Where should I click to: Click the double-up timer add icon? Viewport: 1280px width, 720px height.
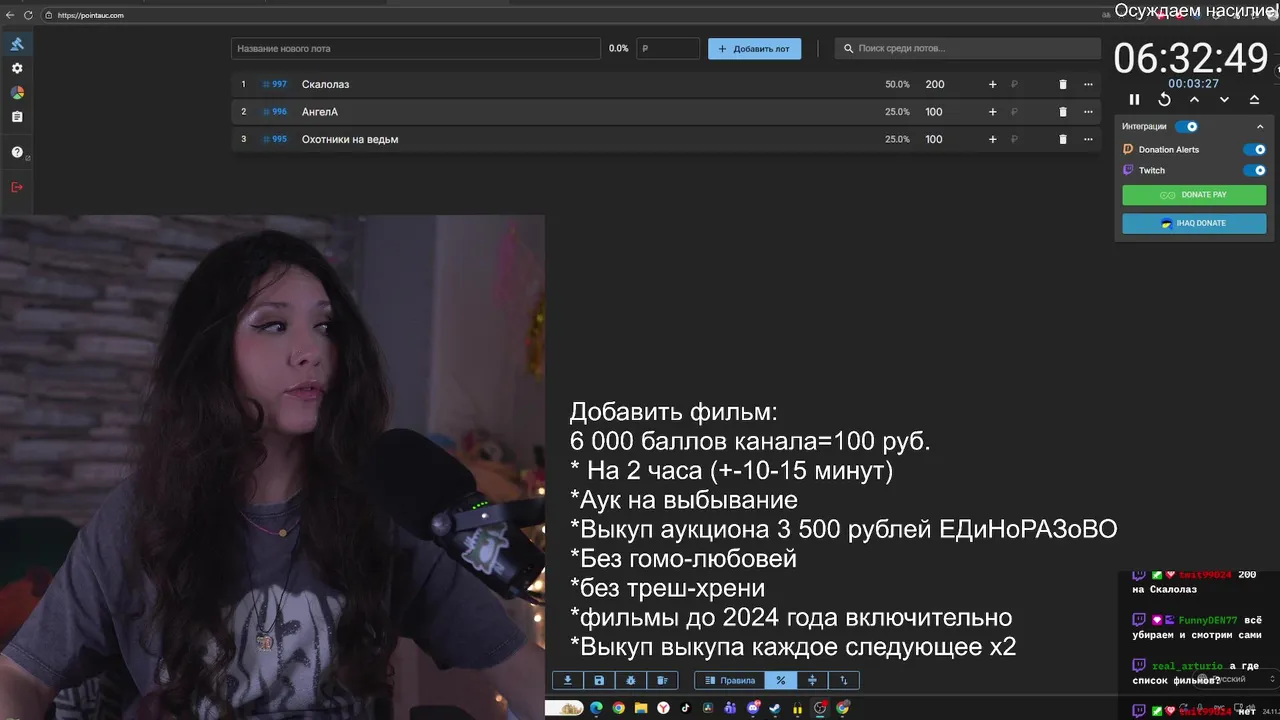(x=1254, y=99)
